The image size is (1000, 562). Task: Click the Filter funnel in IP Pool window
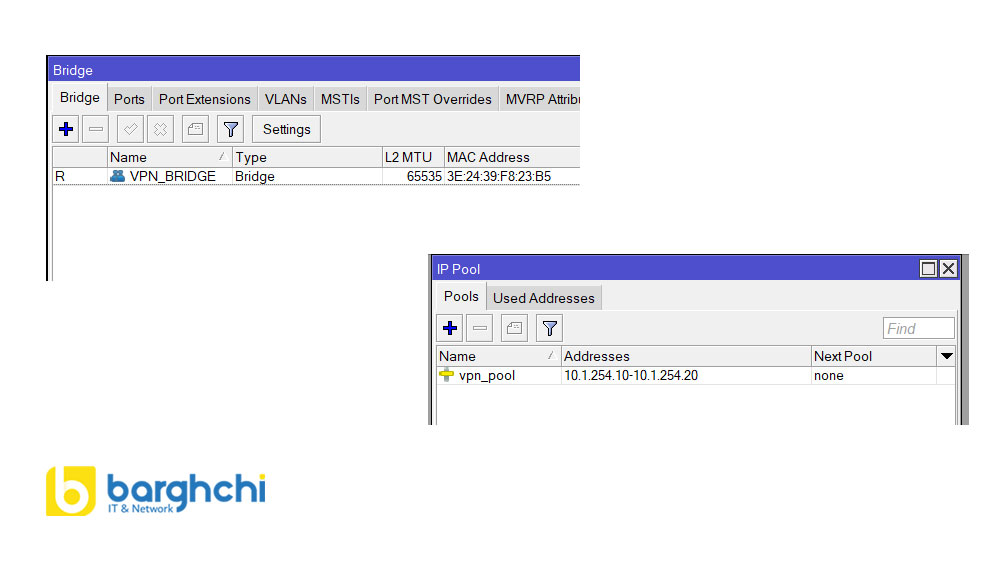click(549, 328)
